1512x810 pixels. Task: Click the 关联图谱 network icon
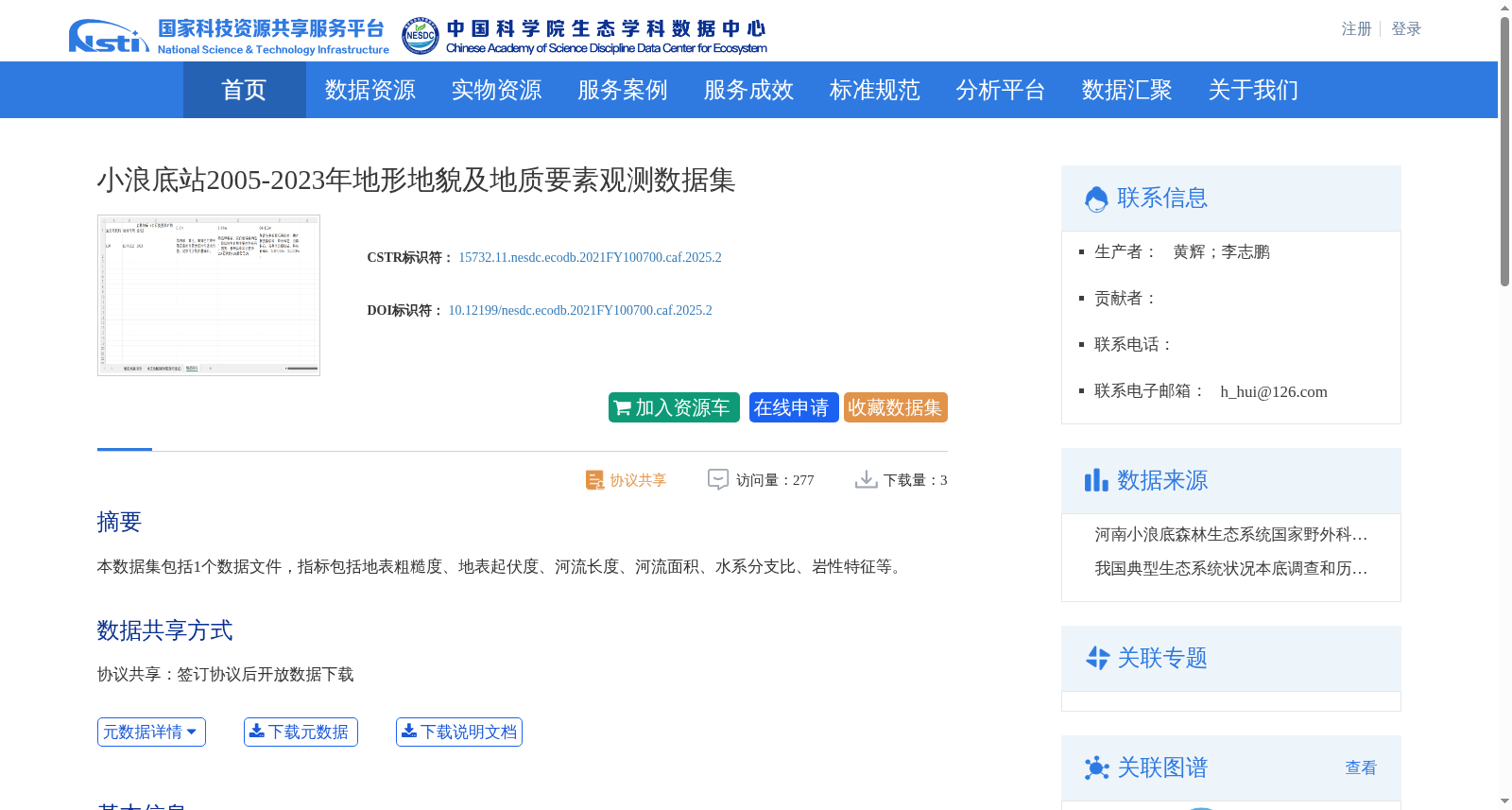pos(1097,767)
